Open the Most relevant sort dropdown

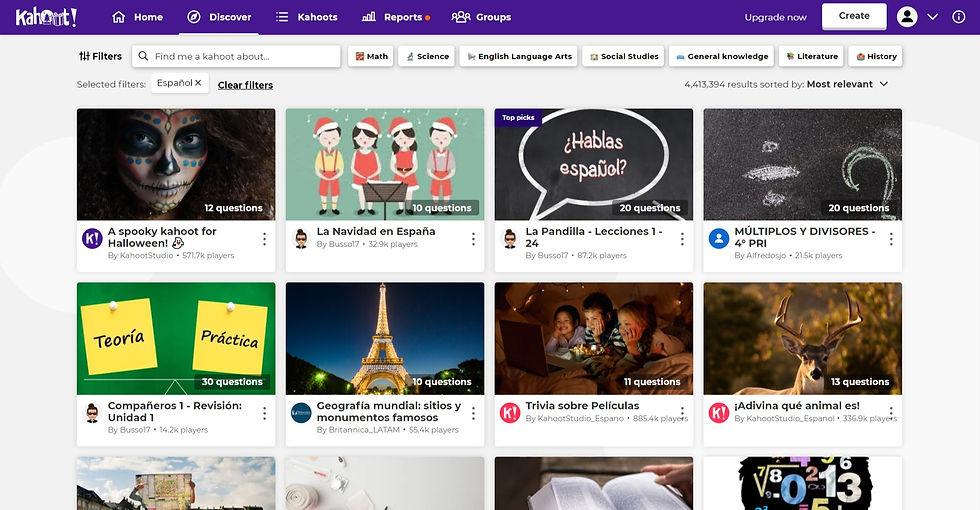(x=847, y=84)
